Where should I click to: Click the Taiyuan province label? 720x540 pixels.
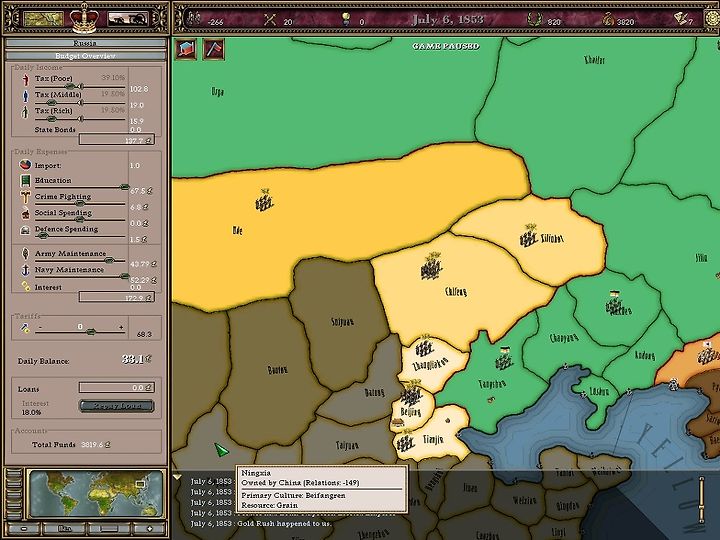coord(347,445)
